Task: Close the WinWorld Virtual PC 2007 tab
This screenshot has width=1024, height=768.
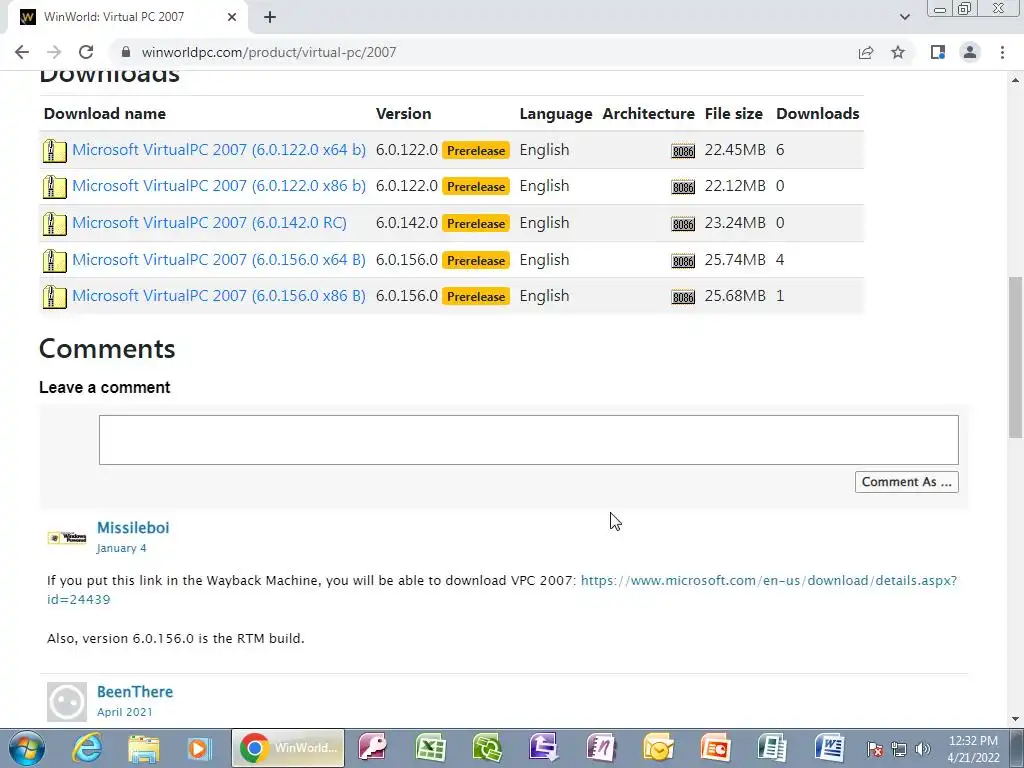Action: pos(232,17)
